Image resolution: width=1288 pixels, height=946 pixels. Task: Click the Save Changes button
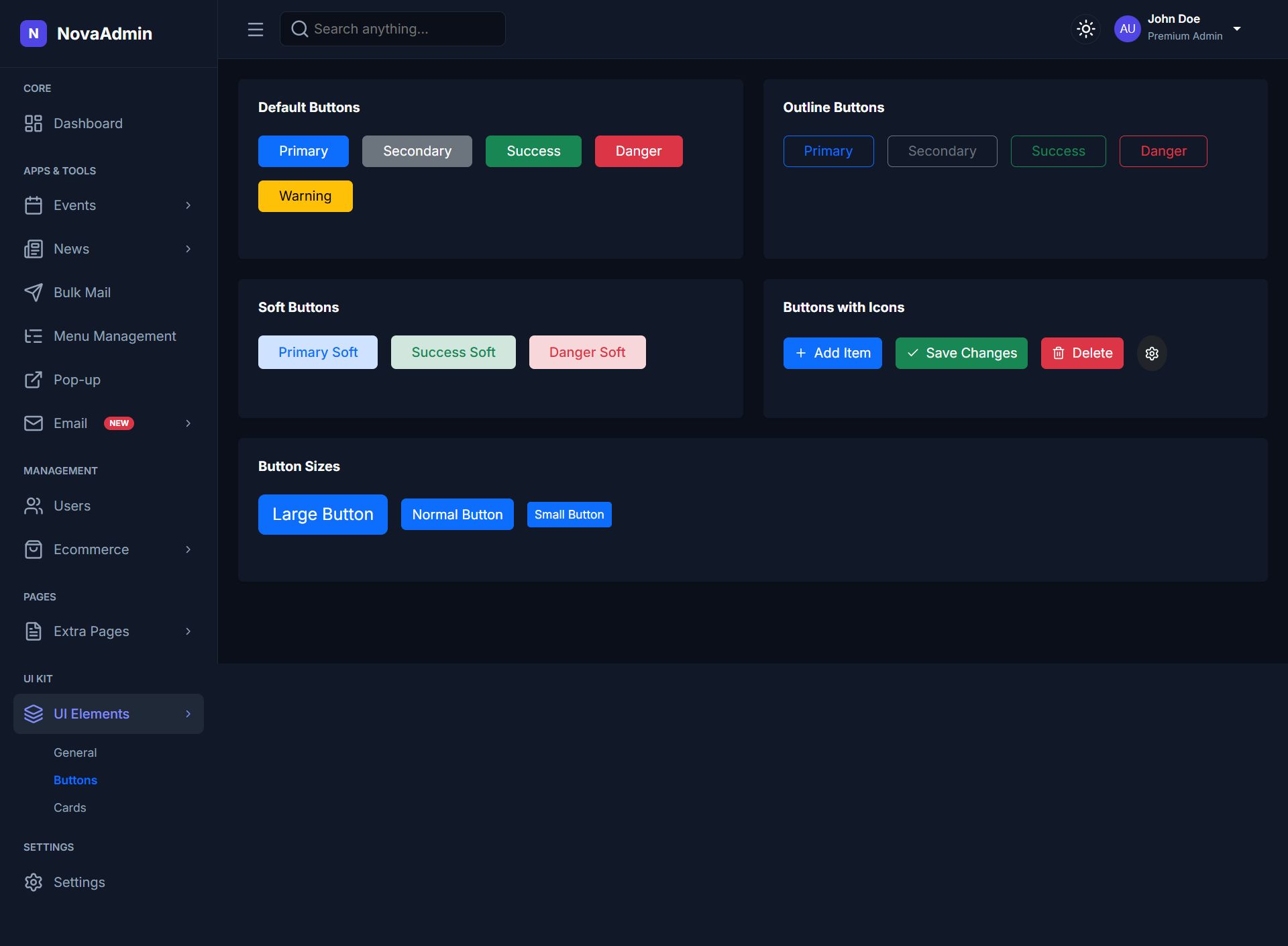[961, 353]
